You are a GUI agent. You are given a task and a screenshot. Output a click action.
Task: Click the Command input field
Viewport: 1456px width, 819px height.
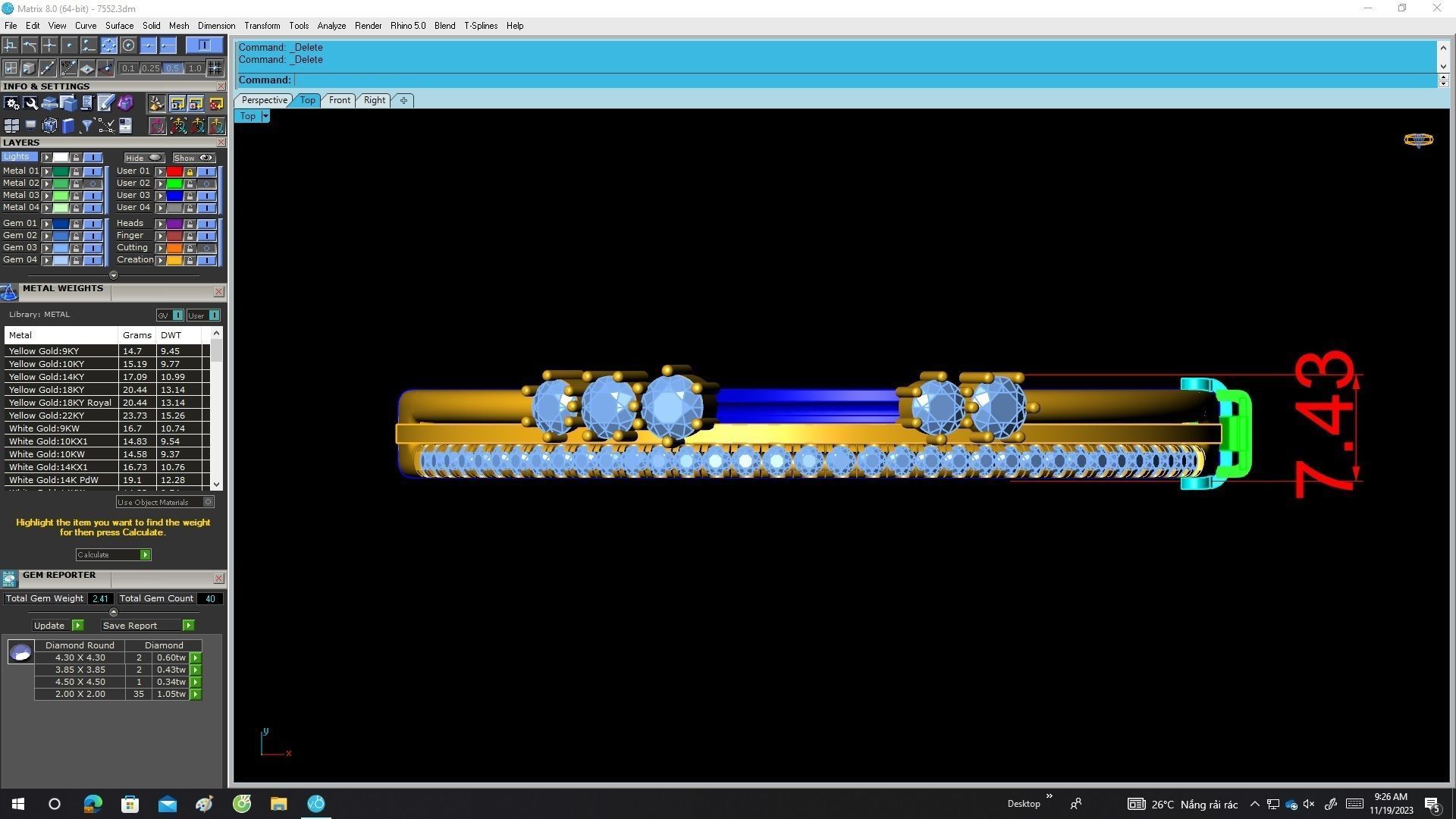864,80
